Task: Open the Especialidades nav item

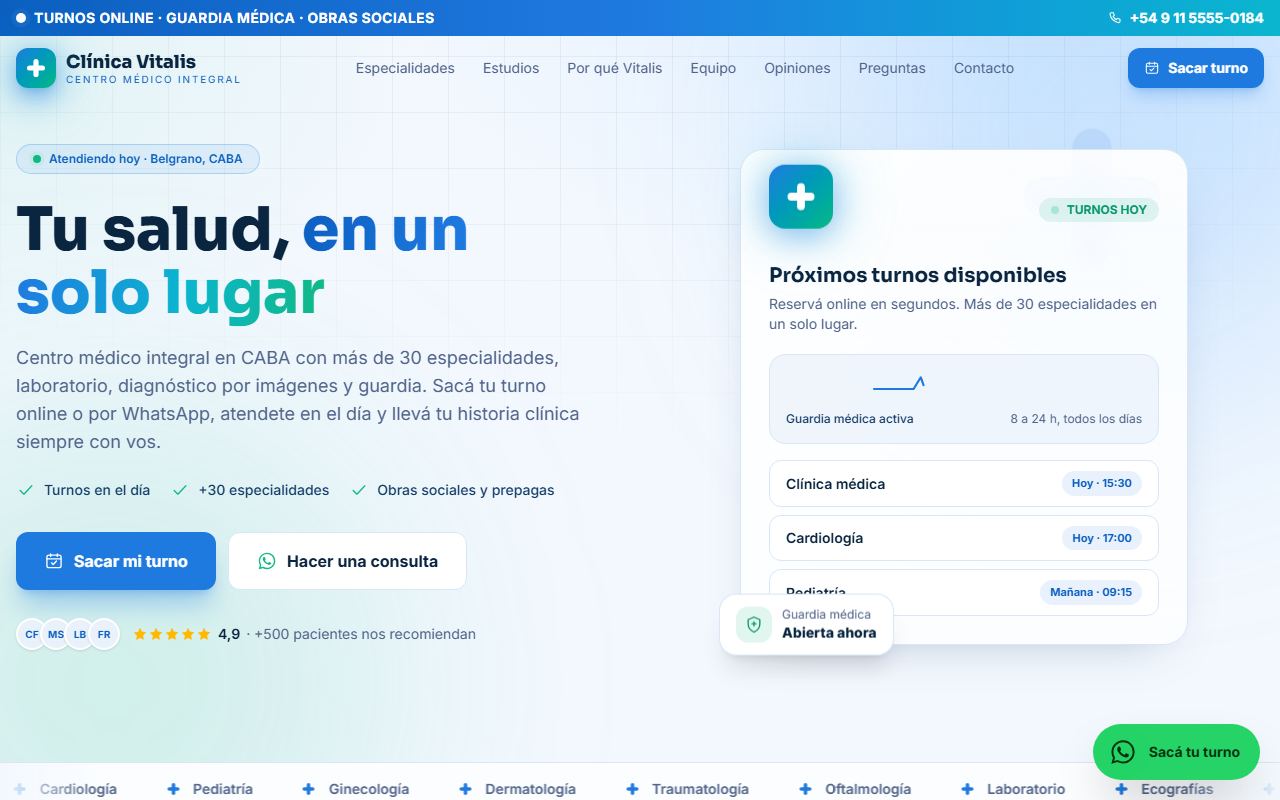Action: point(405,68)
